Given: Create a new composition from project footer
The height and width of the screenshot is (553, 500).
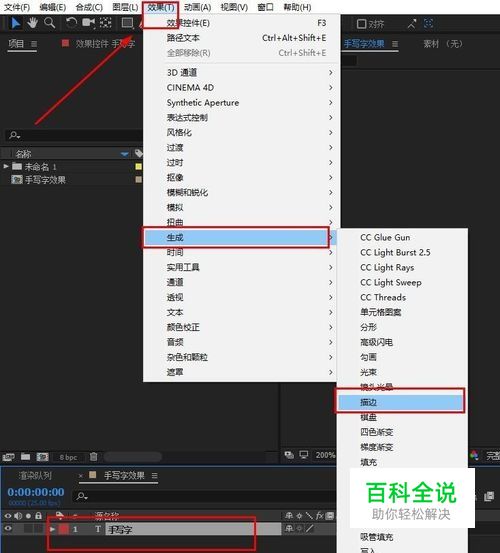Looking at the screenshot, I should pyautogui.click(x=42, y=457).
